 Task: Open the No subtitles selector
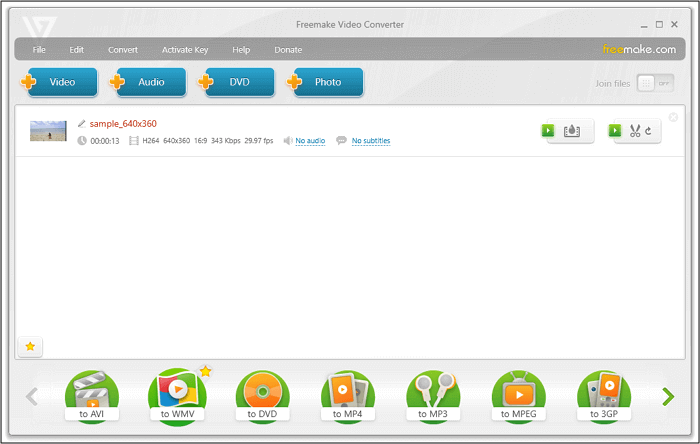pyautogui.click(x=370, y=141)
